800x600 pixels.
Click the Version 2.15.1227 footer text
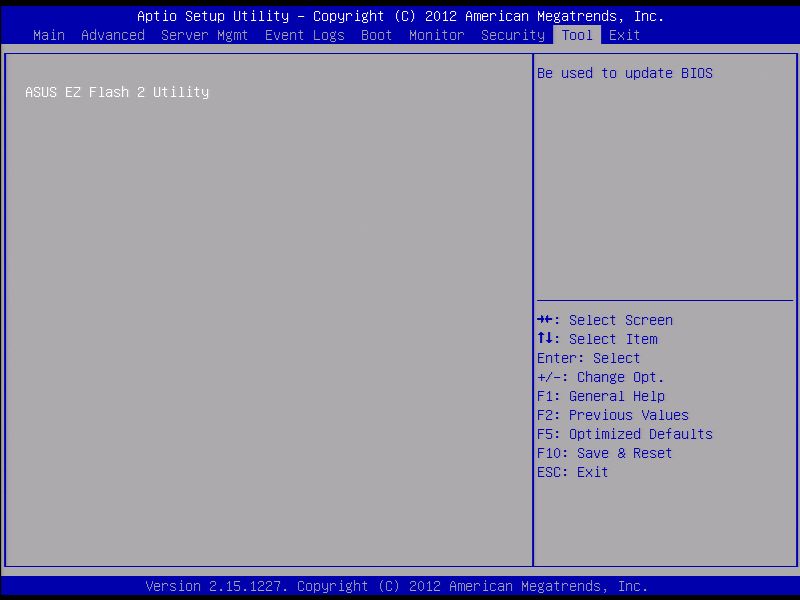click(x=396, y=586)
